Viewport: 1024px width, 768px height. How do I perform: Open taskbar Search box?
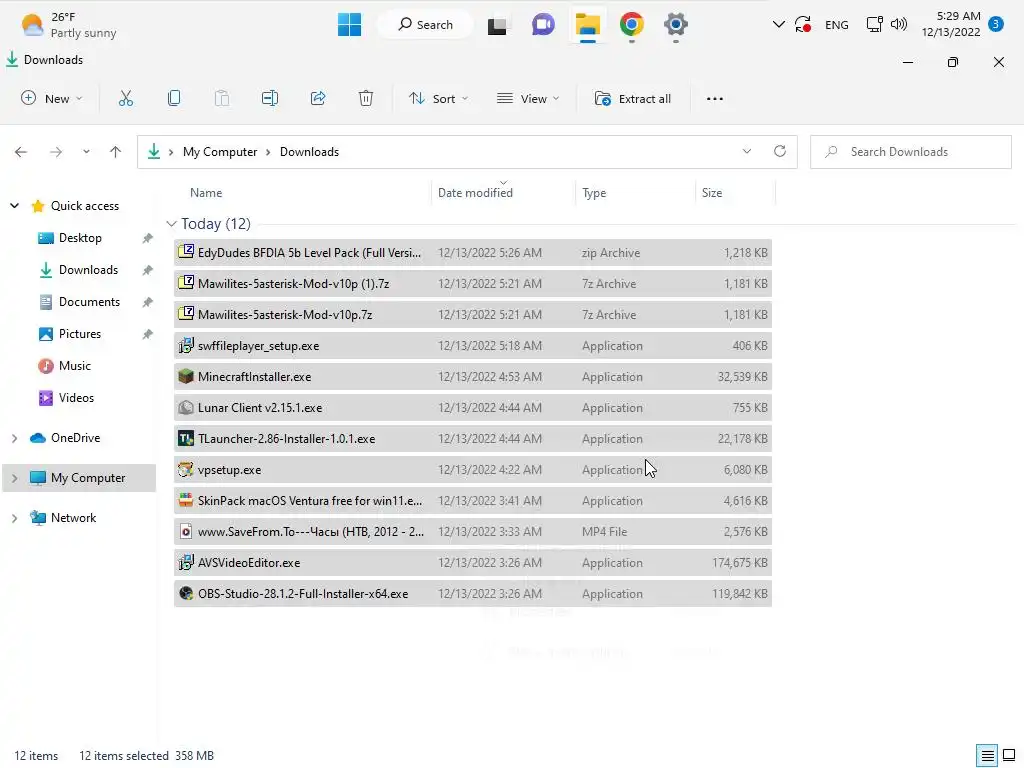tap(425, 25)
